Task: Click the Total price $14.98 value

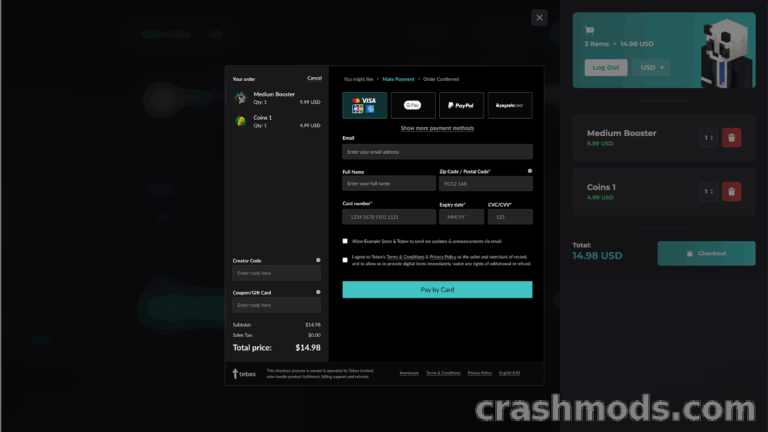Action: point(308,347)
